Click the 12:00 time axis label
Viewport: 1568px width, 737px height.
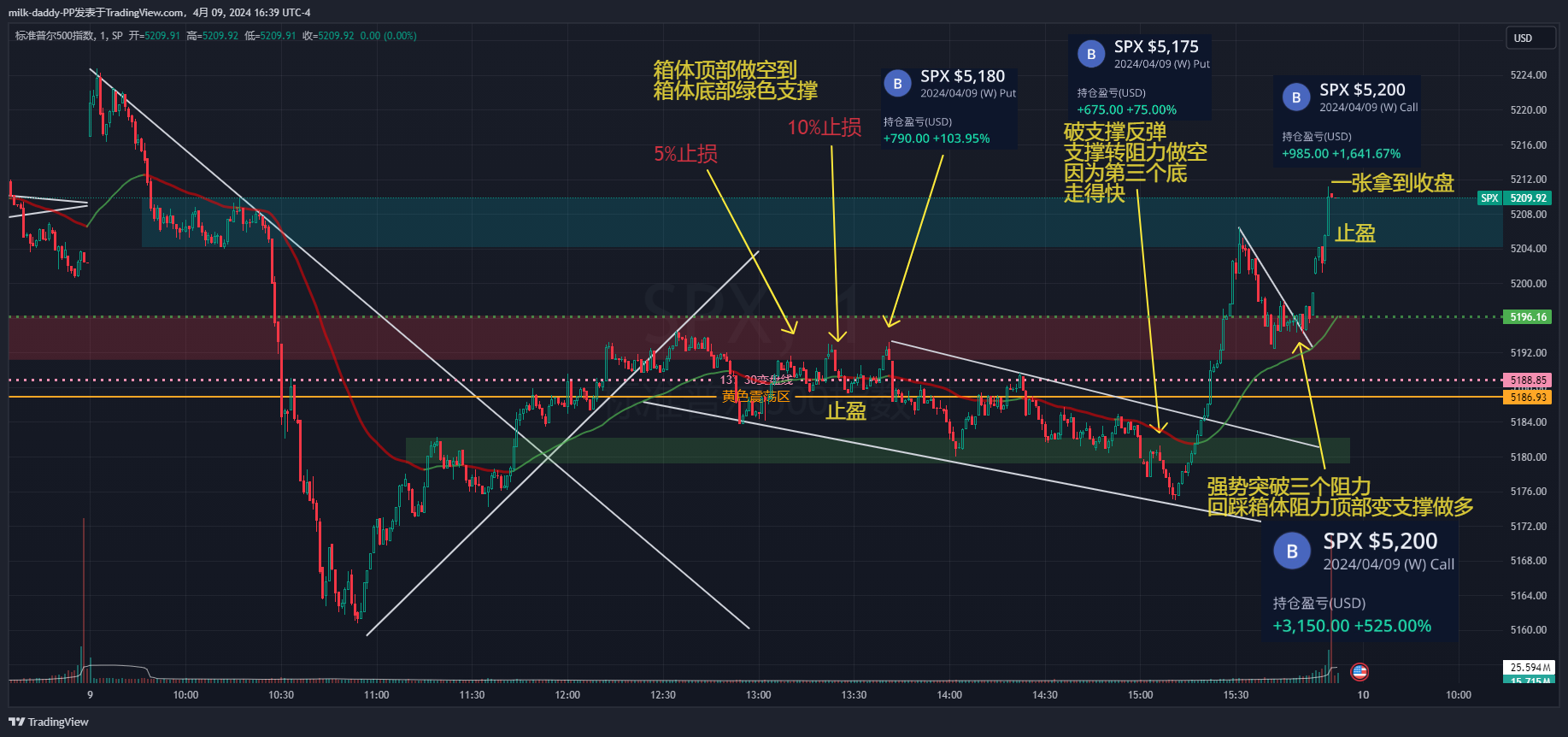pyautogui.click(x=567, y=695)
